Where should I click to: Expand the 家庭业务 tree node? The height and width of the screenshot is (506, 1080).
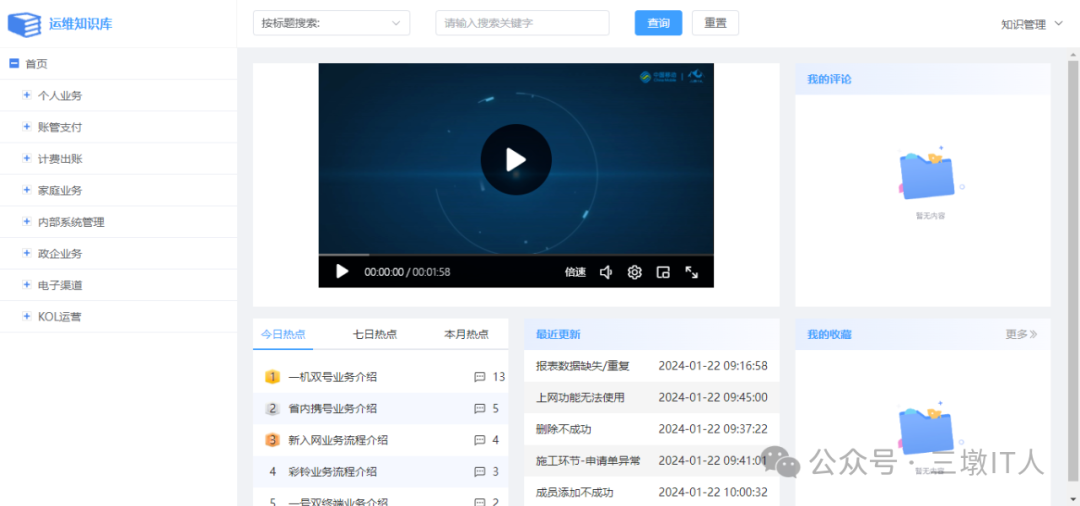tap(27, 191)
